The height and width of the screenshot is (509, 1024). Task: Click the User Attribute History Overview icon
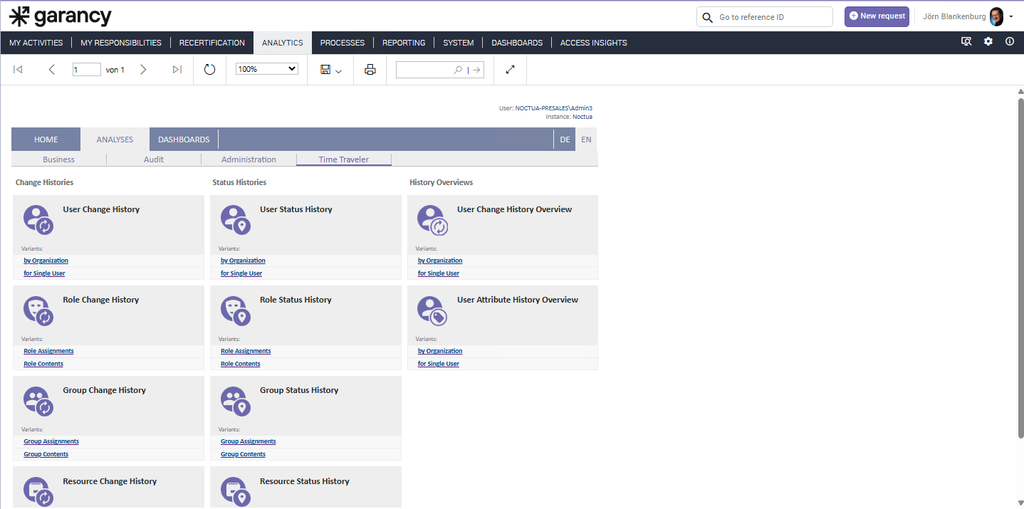[x=433, y=310]
